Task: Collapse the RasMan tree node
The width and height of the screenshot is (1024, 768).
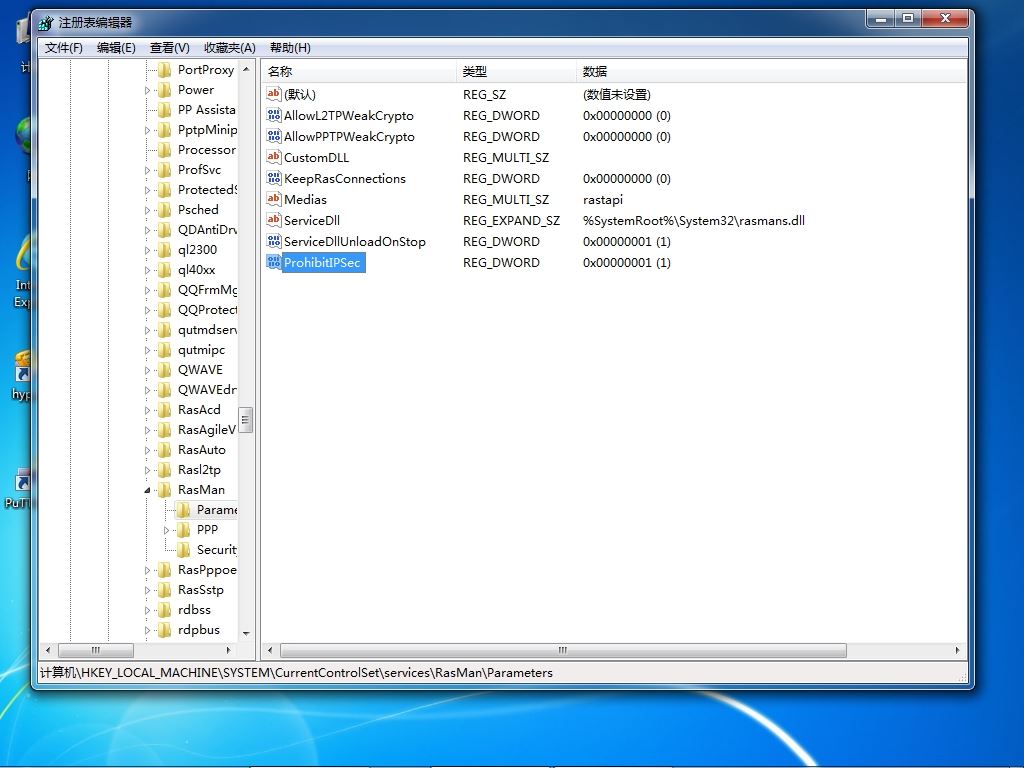Action: click(x=148, y=490)
